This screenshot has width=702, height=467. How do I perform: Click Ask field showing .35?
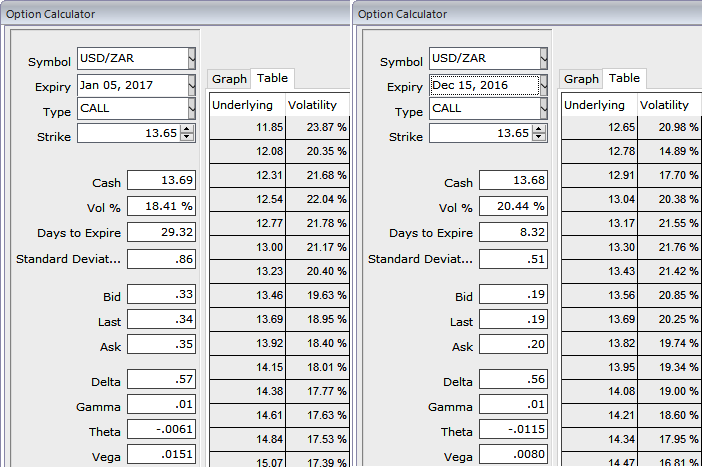tap(162, 344)
